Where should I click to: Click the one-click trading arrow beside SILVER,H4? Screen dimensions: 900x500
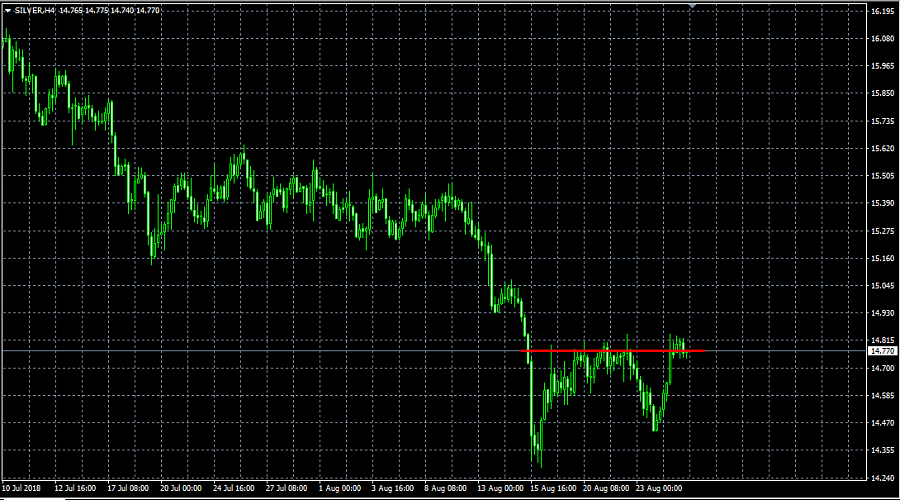[x=8, y=9]
